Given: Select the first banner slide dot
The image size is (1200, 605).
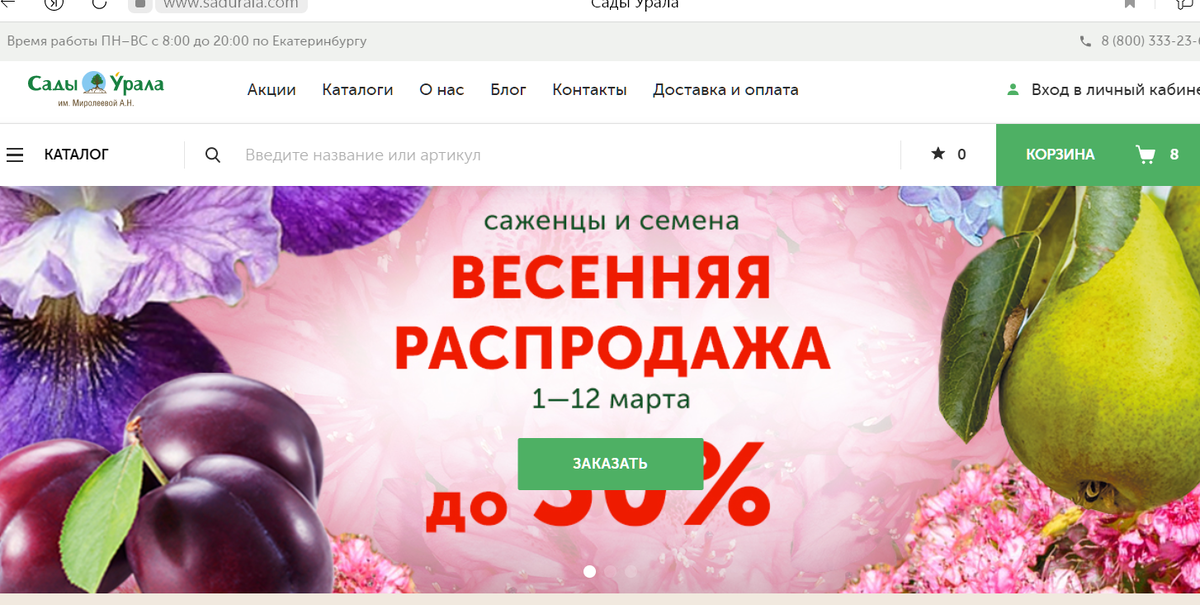Looking at the screenshot, I should point(589,571).
